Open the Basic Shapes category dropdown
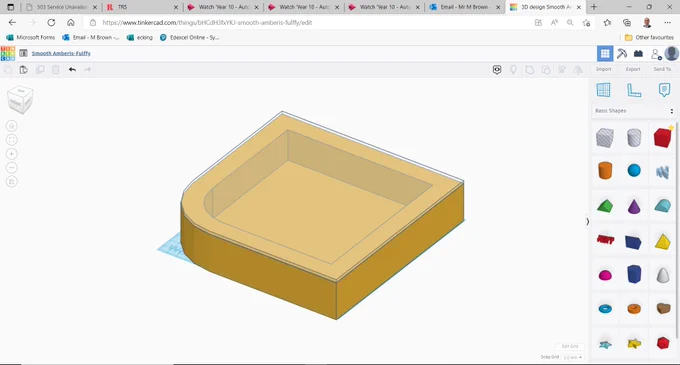 634,111
